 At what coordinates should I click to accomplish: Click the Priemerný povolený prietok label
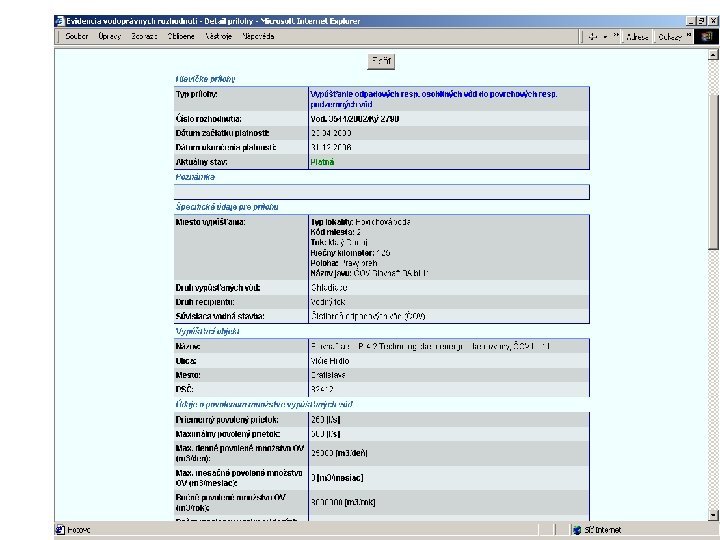pyautogui.click(x=227, y=420)
